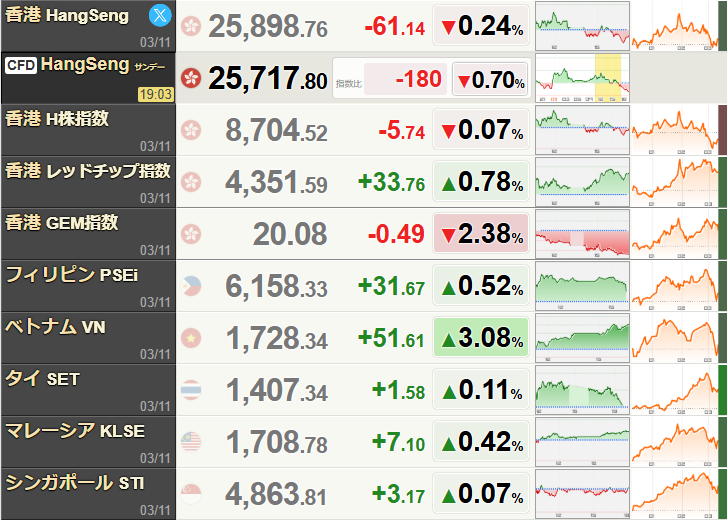Click the KLSE intraday mini chart
The image size is (727, 520).
pyautogui.click(x=582, y=442)
